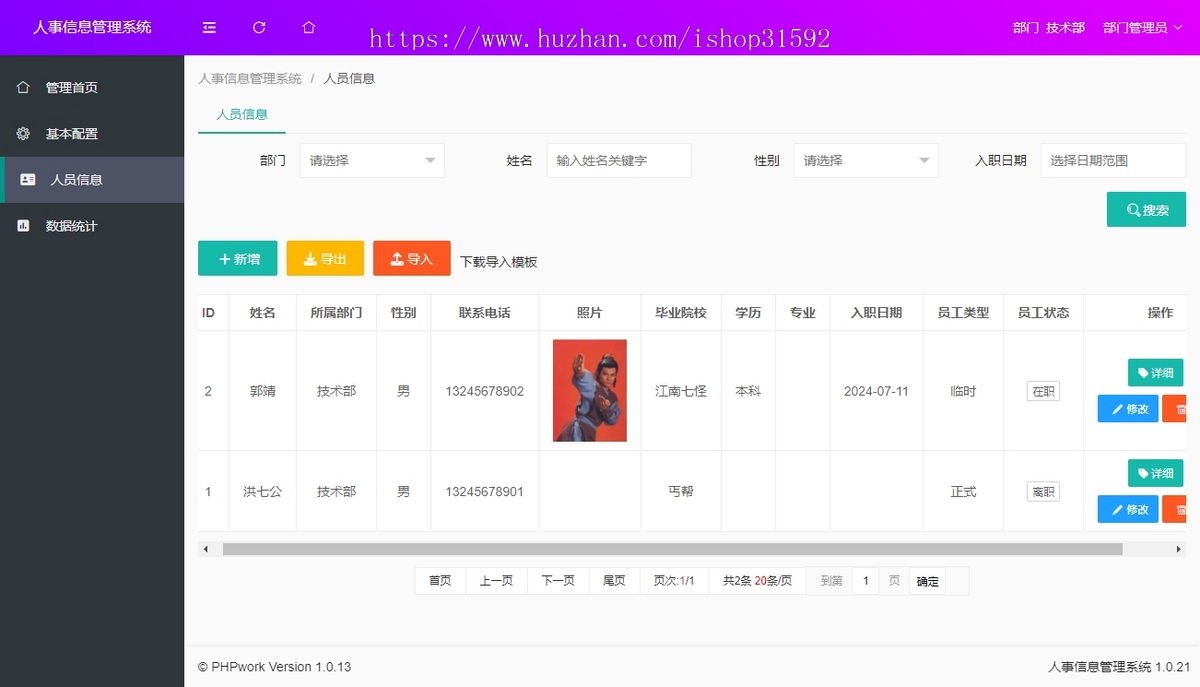1200x687 pixels.
Task: Click 首页 pagination button
Action: pos(440,581)
